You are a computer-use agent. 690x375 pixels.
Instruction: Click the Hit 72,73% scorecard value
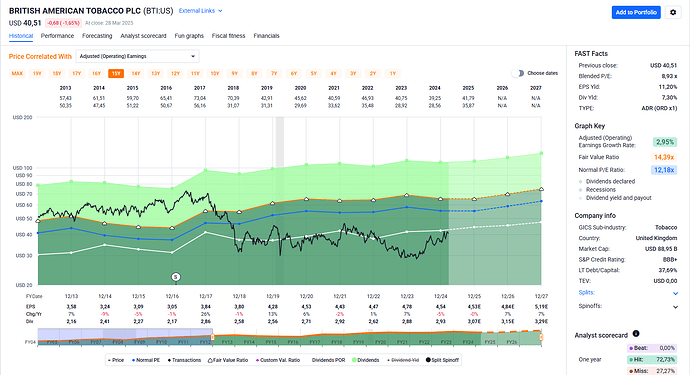click(x=652, y=360)
